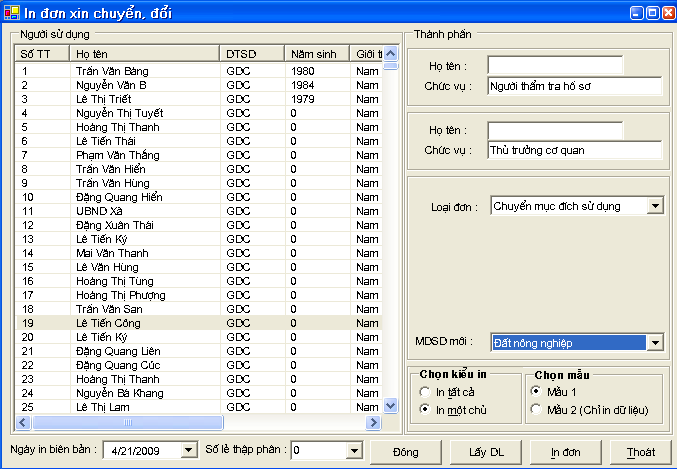Click the 'DTSD' column header

click(253, 53)
